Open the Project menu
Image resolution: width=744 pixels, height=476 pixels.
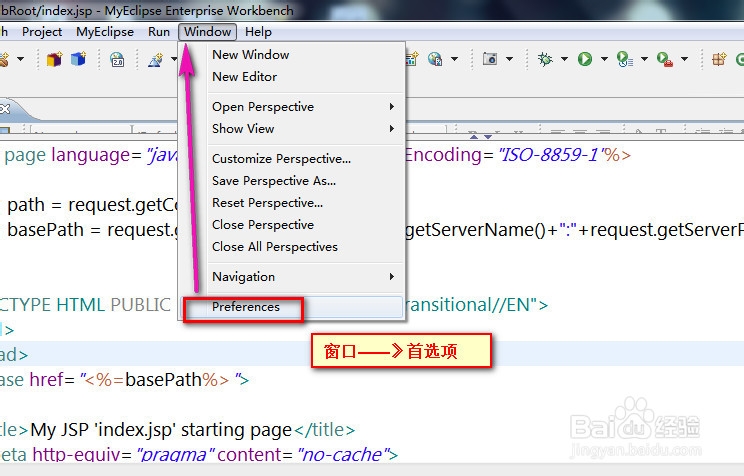coord(42,32)
